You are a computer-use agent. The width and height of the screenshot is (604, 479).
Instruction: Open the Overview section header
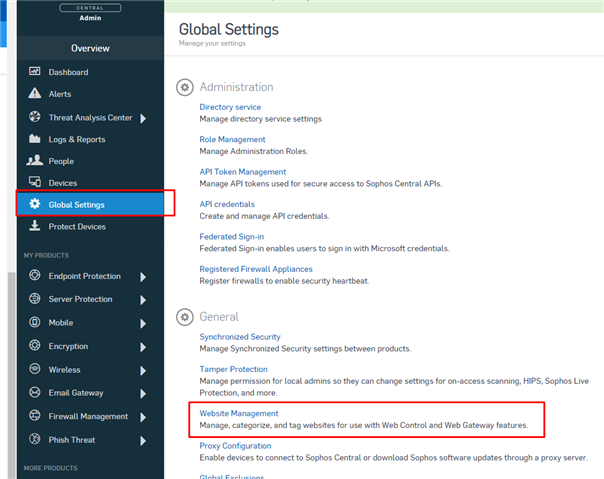[x=91, y=48]
